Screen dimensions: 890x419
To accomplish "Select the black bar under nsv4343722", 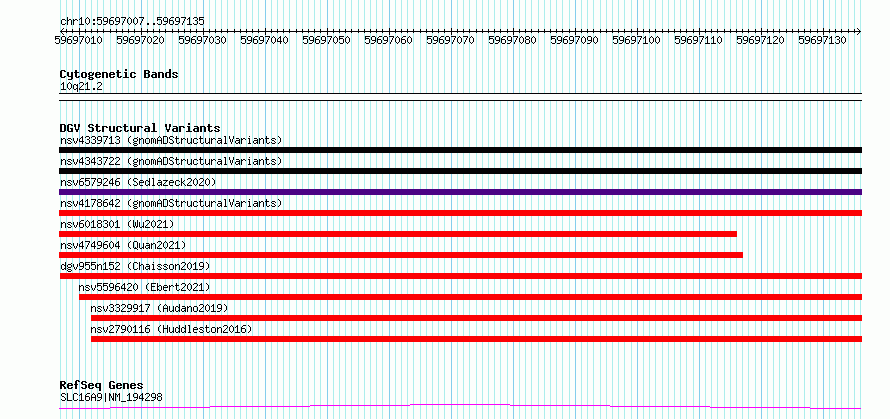I will [x=460, y=171].
